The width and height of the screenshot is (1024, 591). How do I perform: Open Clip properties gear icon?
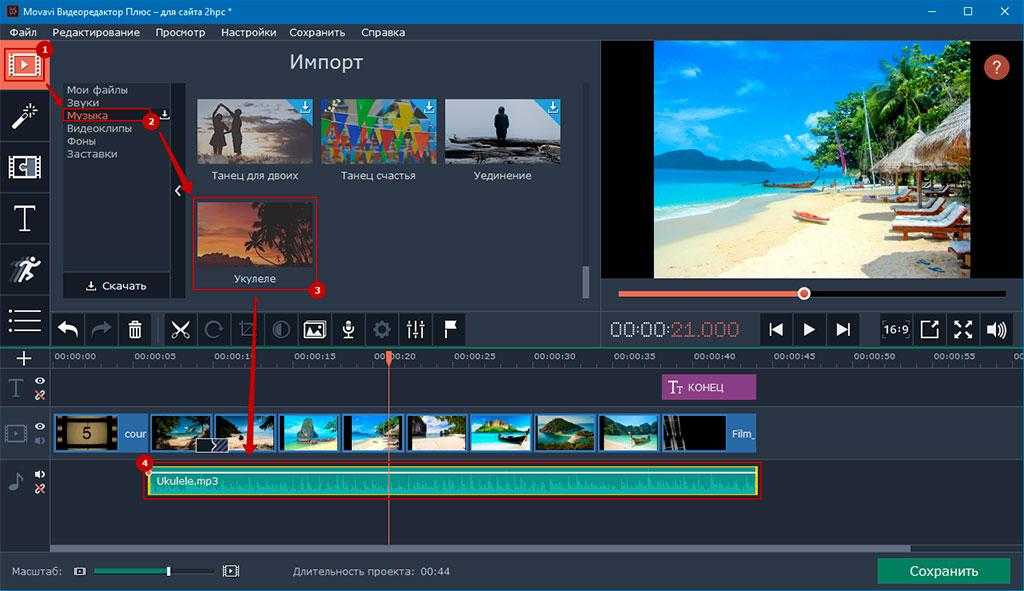(x=382, y=330)
